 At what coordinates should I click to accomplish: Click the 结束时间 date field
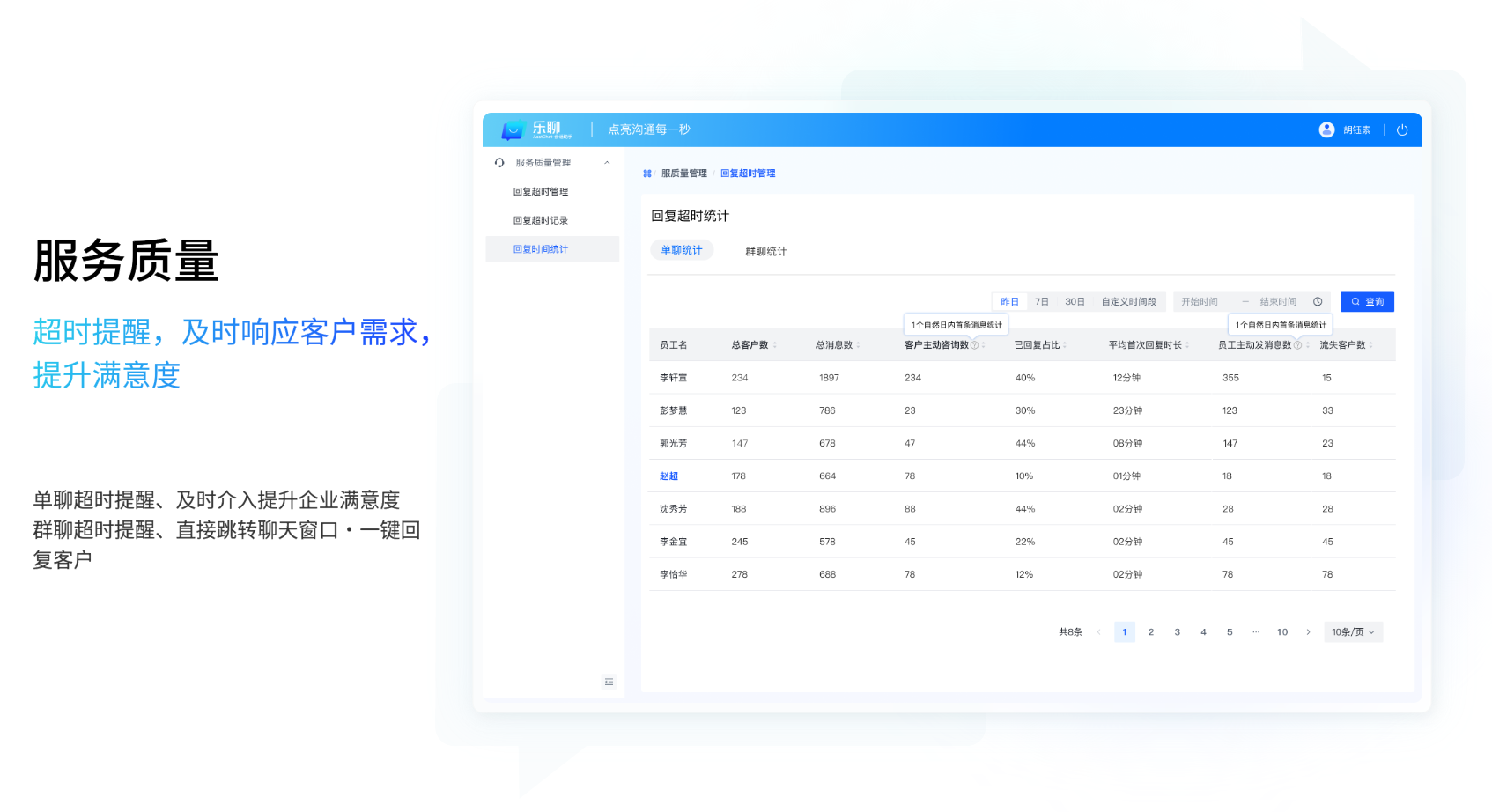[1278, 302]
